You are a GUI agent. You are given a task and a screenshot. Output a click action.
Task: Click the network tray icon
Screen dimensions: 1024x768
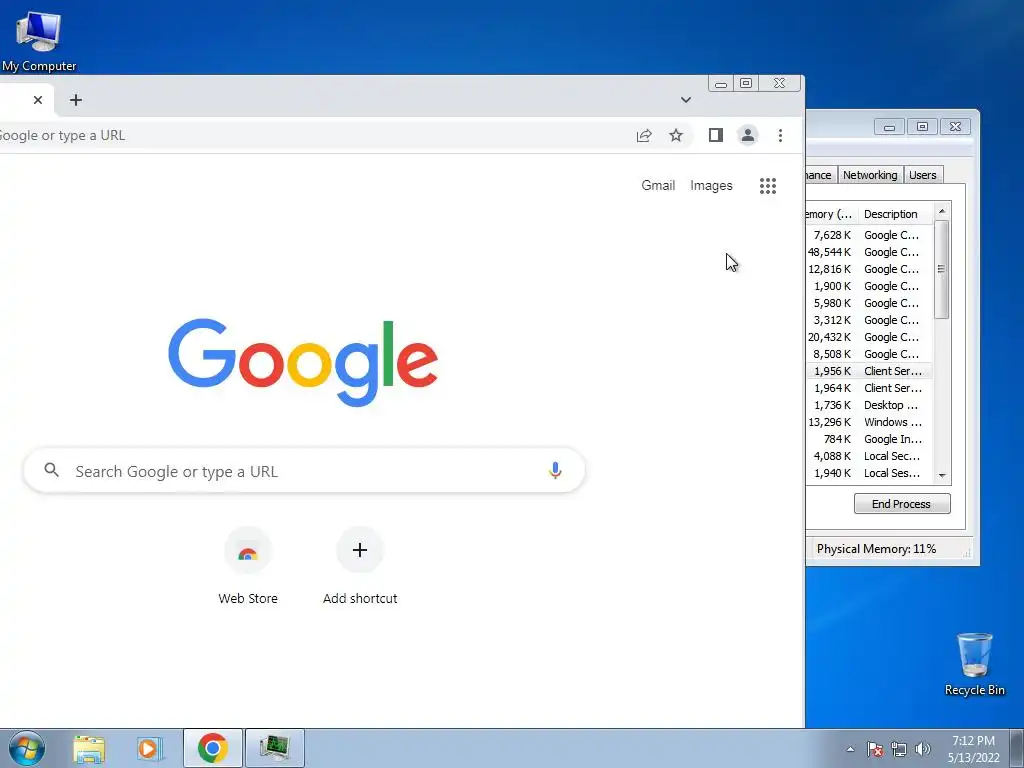tap(899, 749)
